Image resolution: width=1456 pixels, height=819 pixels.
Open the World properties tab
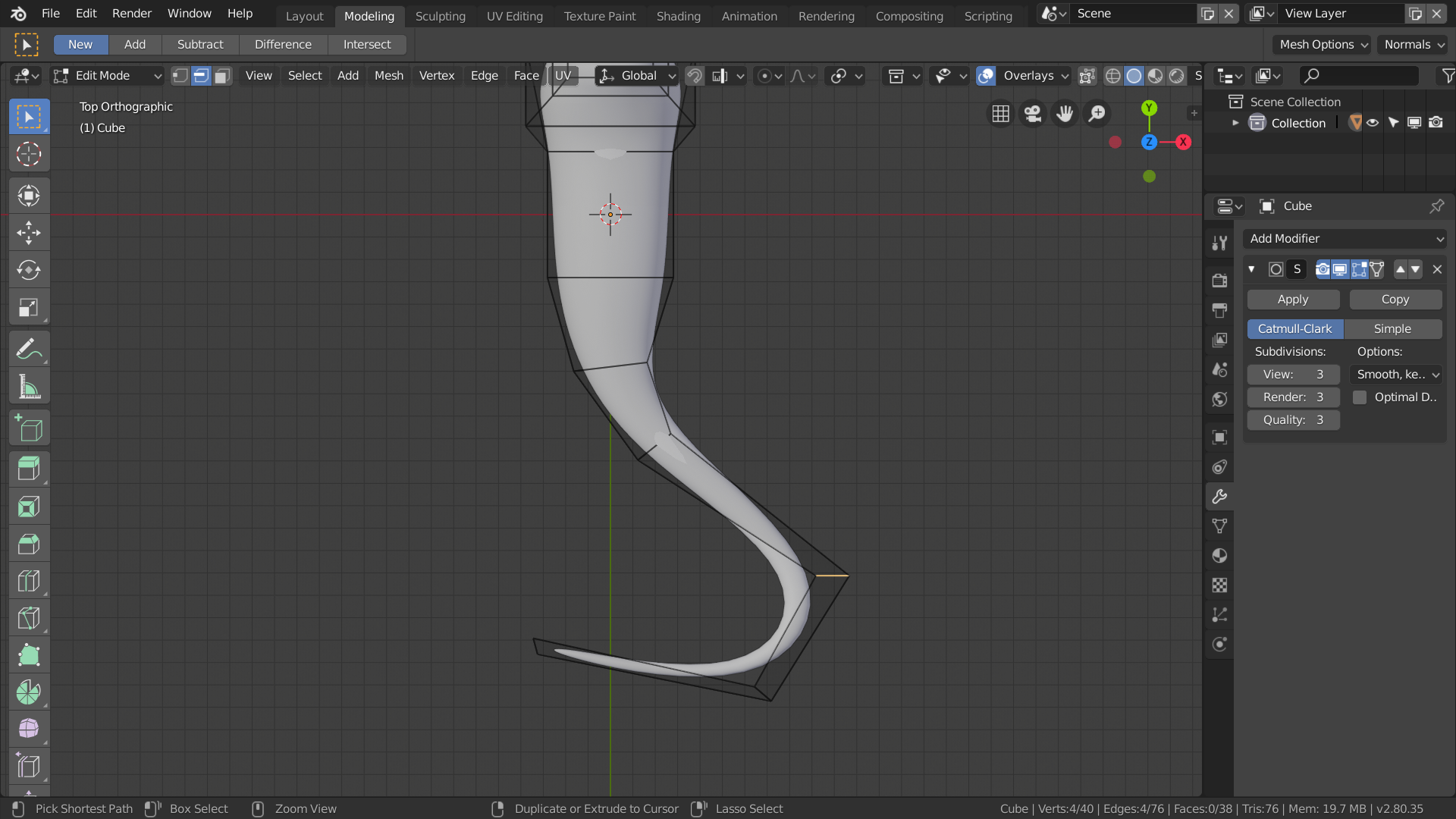point(1219,399)
